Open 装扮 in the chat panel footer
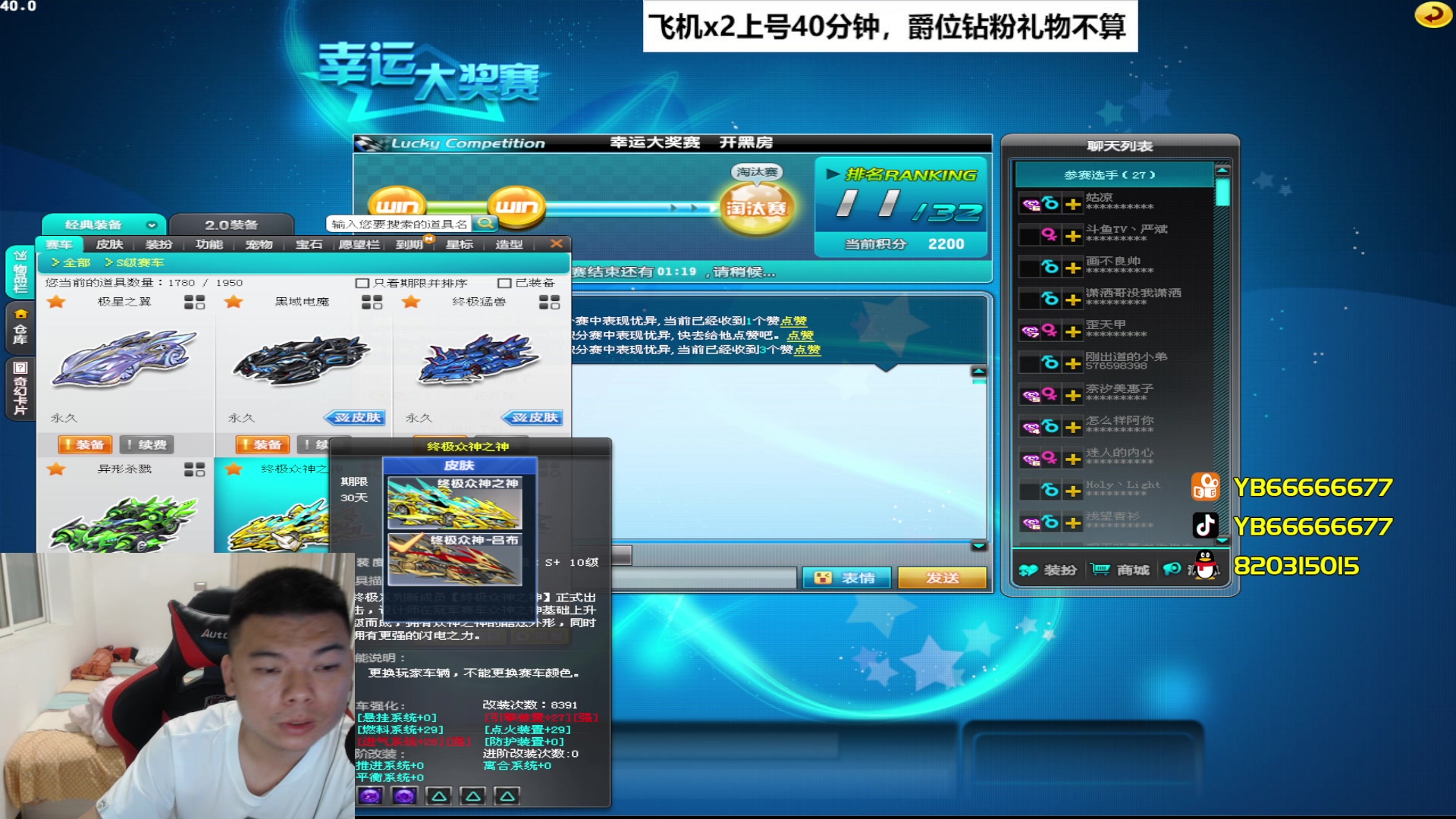This screenshot has height=819, width=1456. click(1049, 570)
